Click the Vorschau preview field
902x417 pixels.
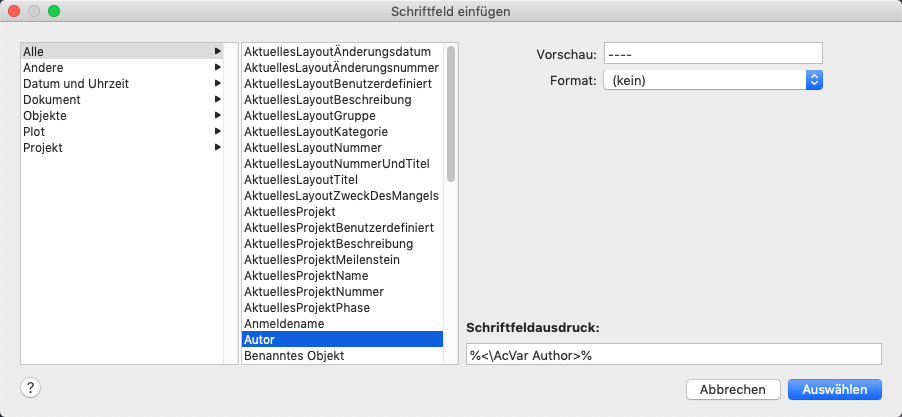tap(712, 53)
